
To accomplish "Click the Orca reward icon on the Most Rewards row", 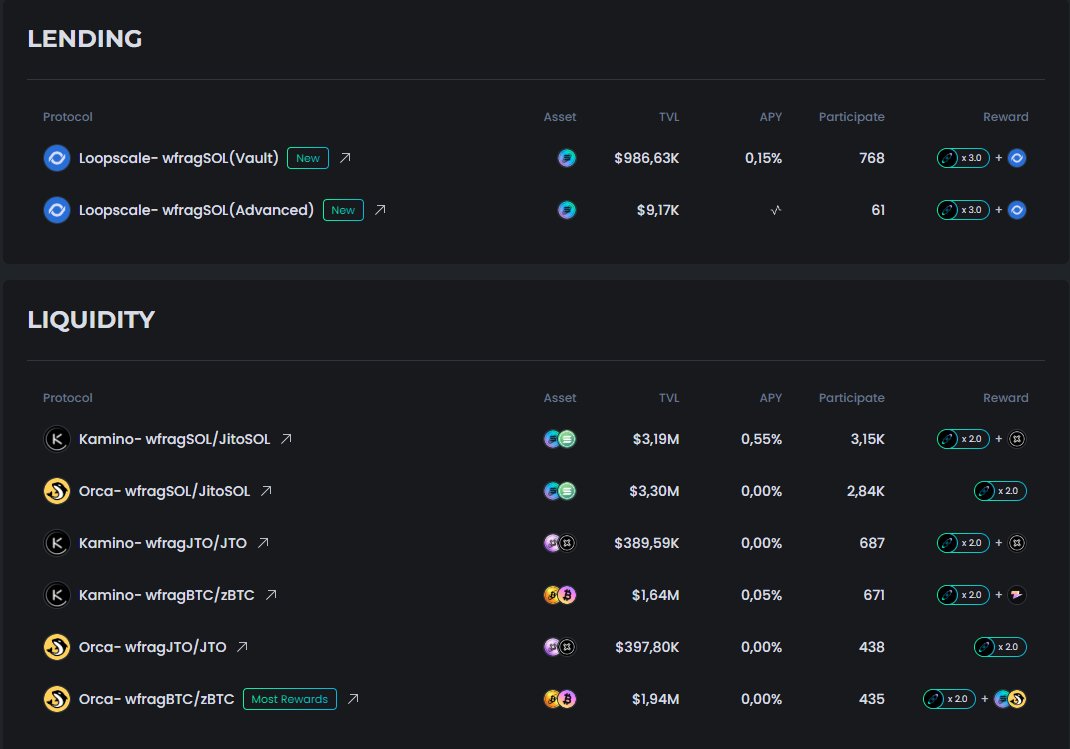I will point(1020,699).
